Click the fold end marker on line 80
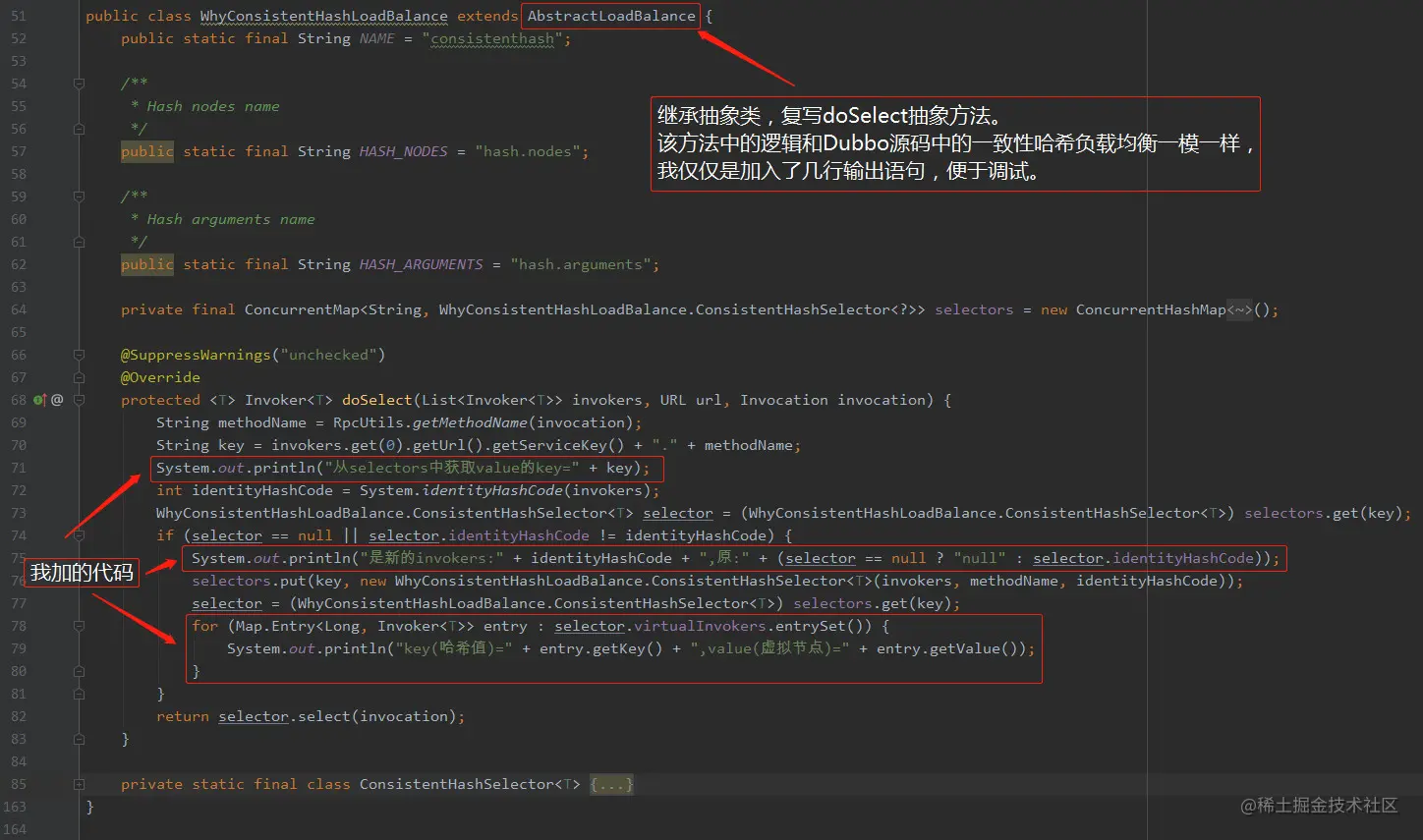Screen dimensions: 1423x840 click(80, 671)
